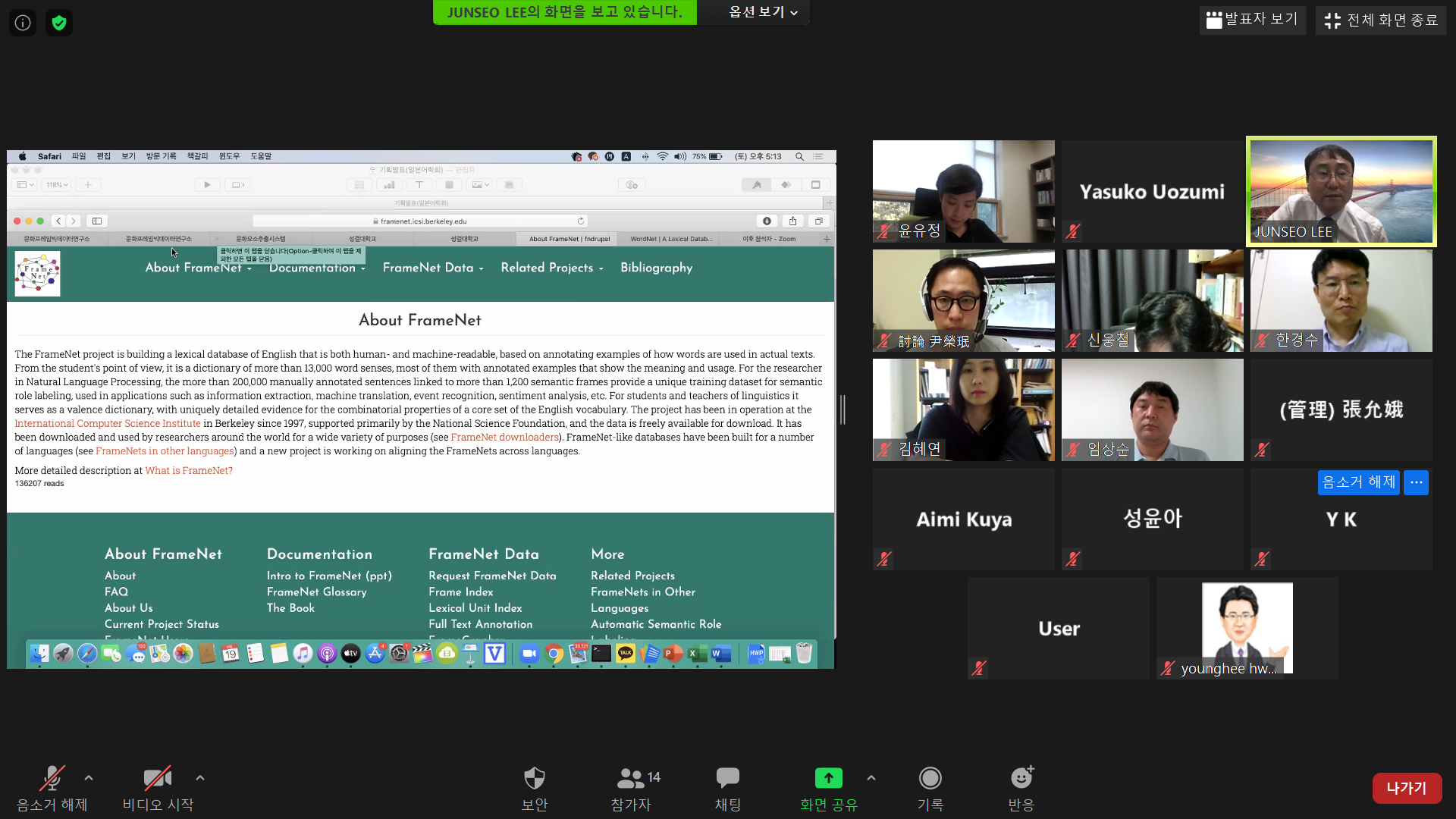Screen dimensions: 1456x819
Task: Open the Reactions smiley icon
Action: tap(1021, 779)
